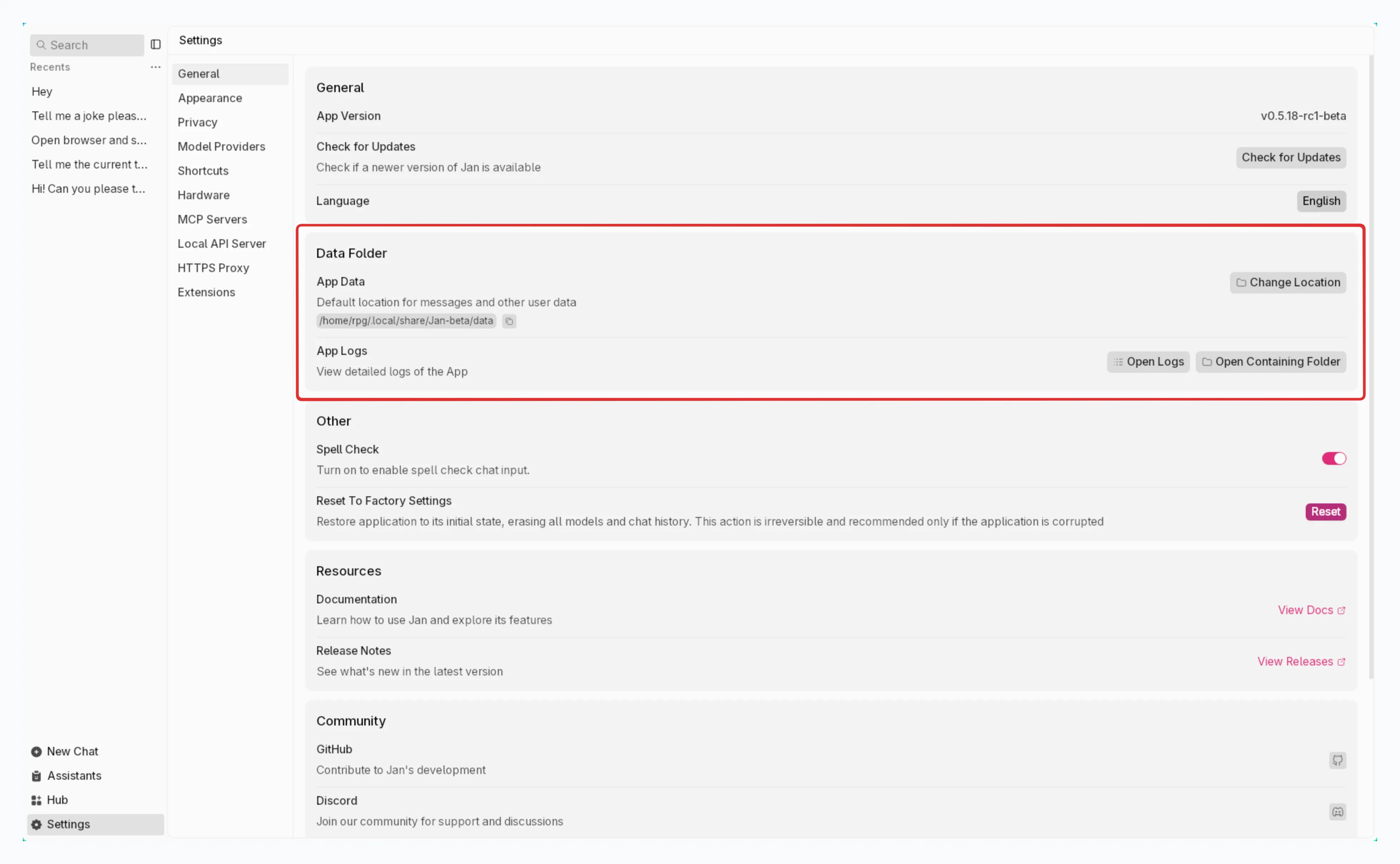Open the Assistants panel

[x=75, y=775]
